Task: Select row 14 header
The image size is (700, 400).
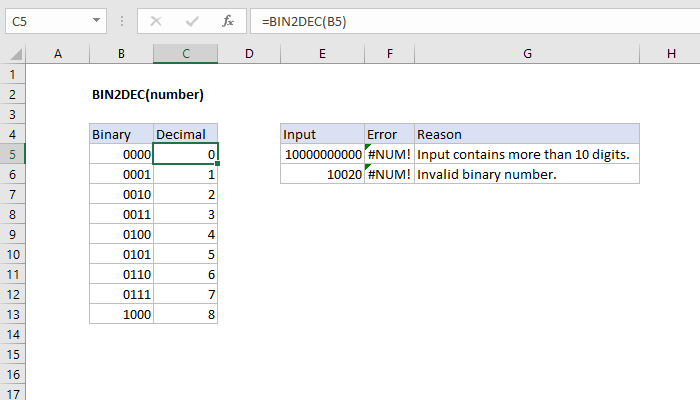Action: tap(12, 334)
